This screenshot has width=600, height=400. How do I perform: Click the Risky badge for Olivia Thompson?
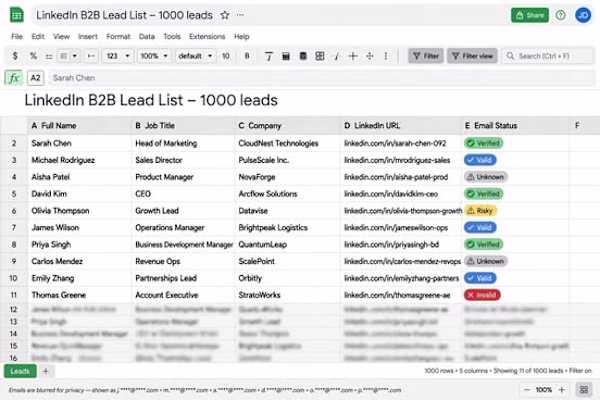[480, 211]
